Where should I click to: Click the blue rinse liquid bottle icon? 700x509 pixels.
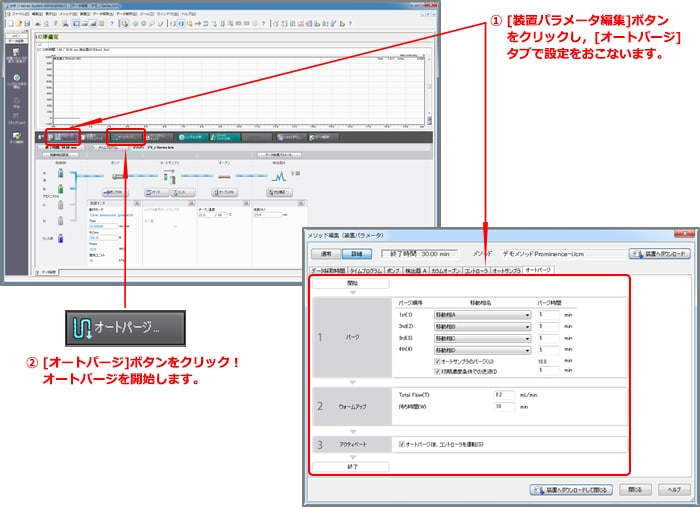[x=60, y=238]
